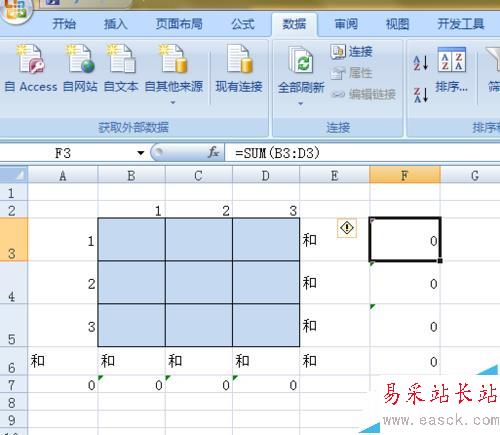500x435 pixels.
Task: Open the custom Sort dialog icon
Action: pos(452,60)
